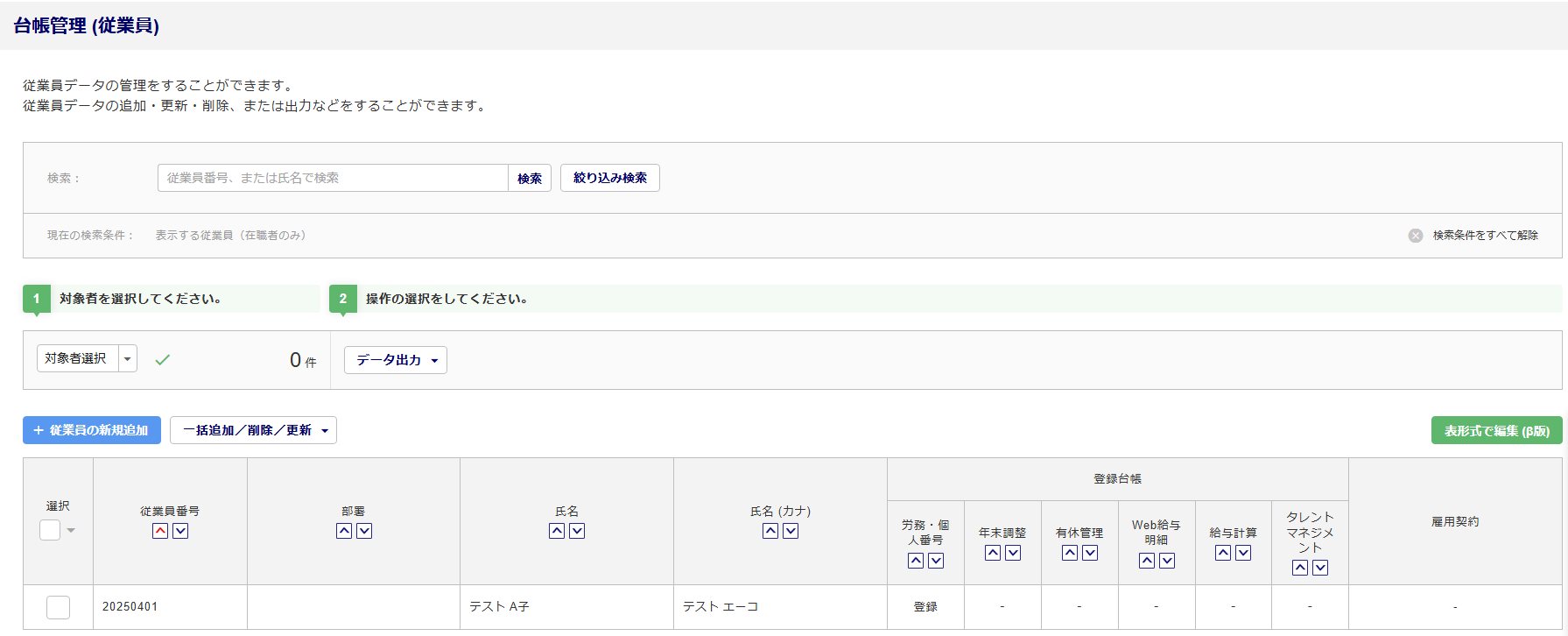Check the row checkbox for employee 20250401
Image resolution: width=1568 pixels, height=636 pixels.
[x=58, y=607]
